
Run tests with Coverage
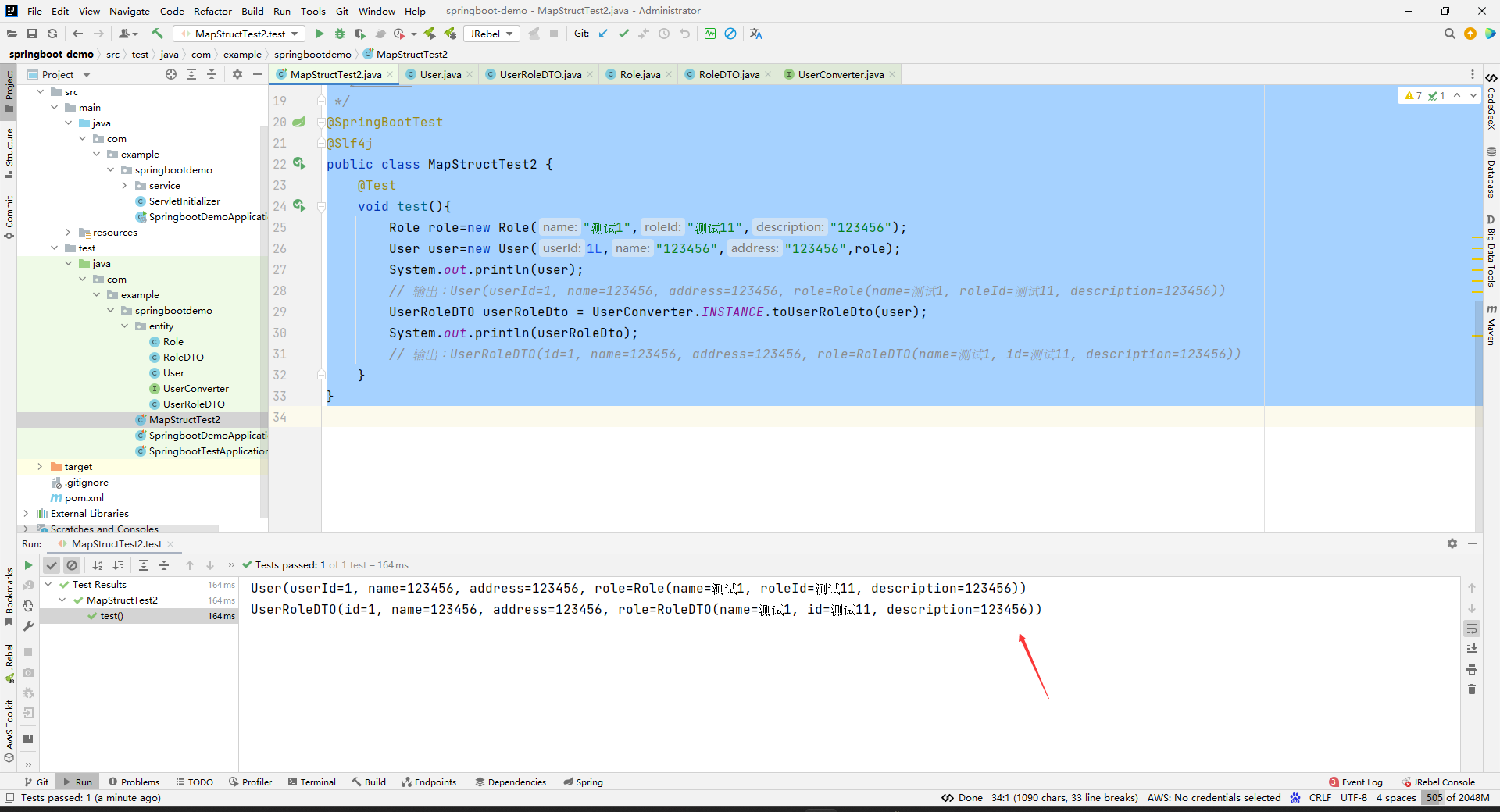tap(359, 34)
